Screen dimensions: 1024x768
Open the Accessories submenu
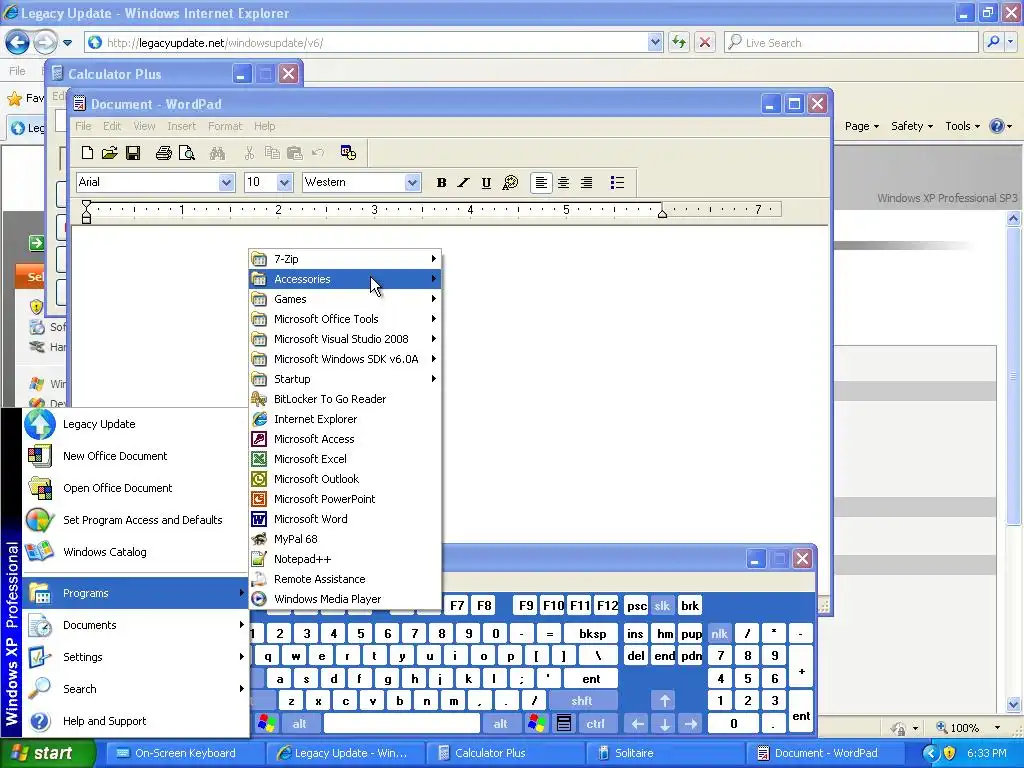point(345,279)
